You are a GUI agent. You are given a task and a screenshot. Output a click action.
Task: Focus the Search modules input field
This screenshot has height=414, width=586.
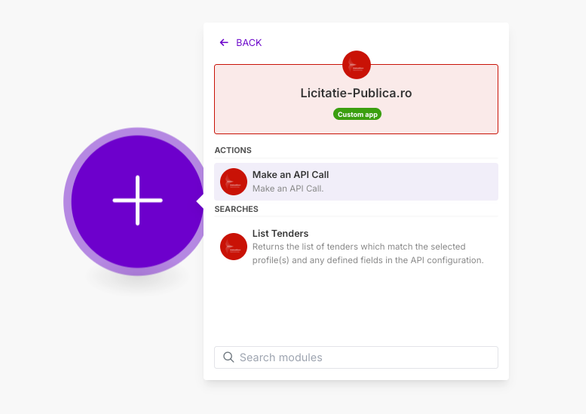coord(356,358)
